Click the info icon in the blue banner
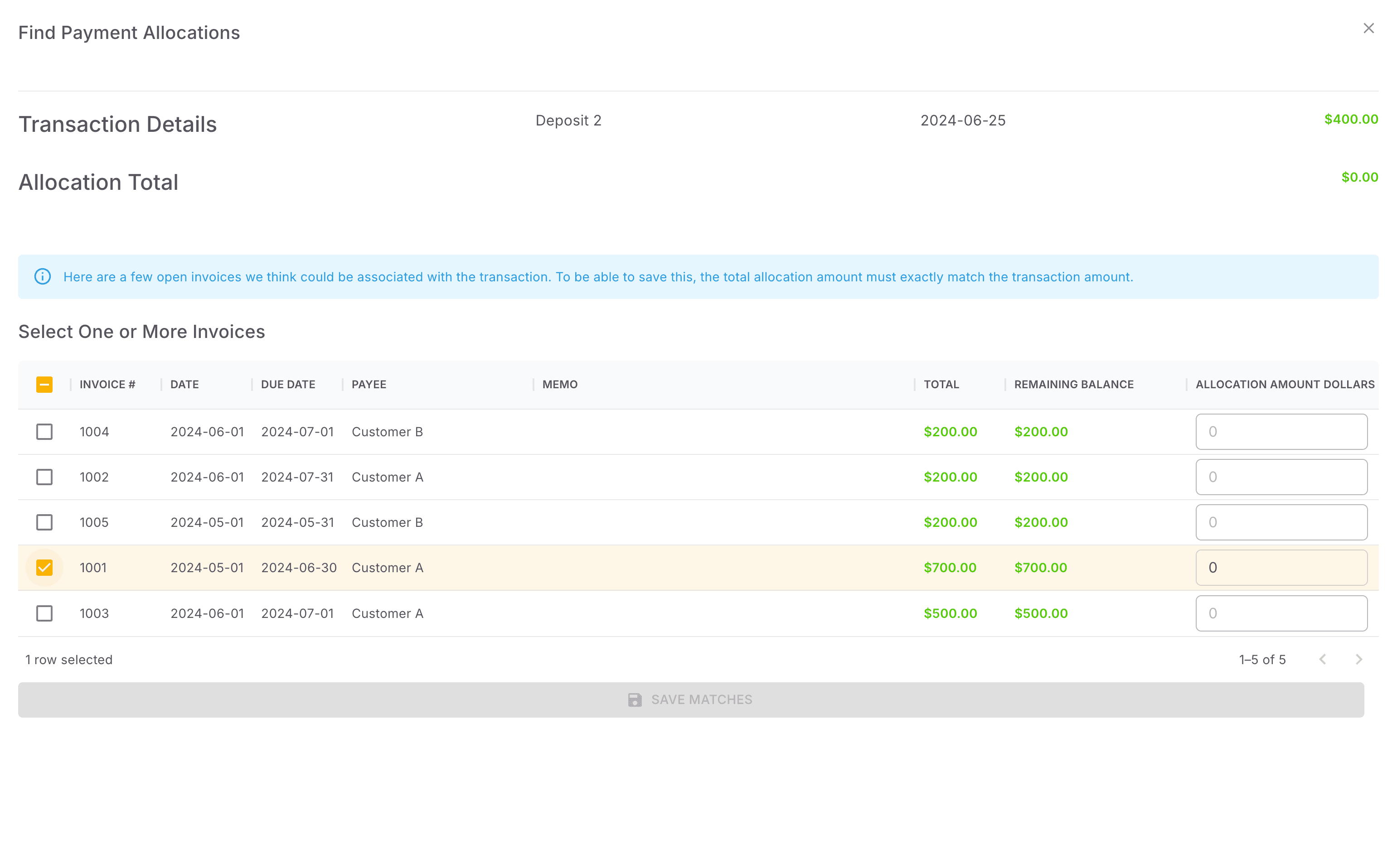Image resolution: width=1397 pixels, height=868 pixels. point(43,277)
